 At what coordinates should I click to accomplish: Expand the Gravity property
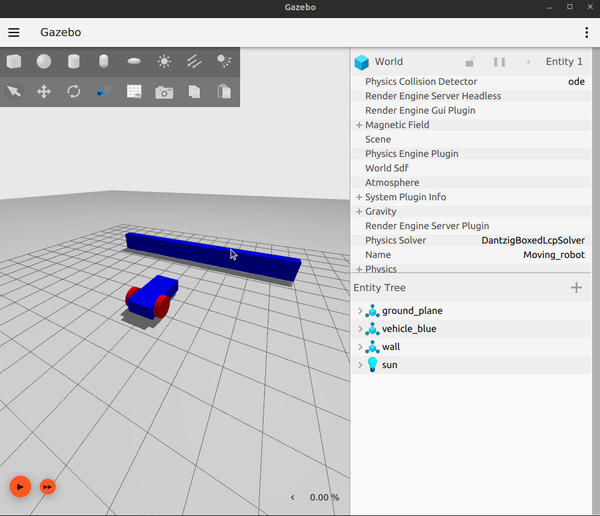[x=359, y=212]
